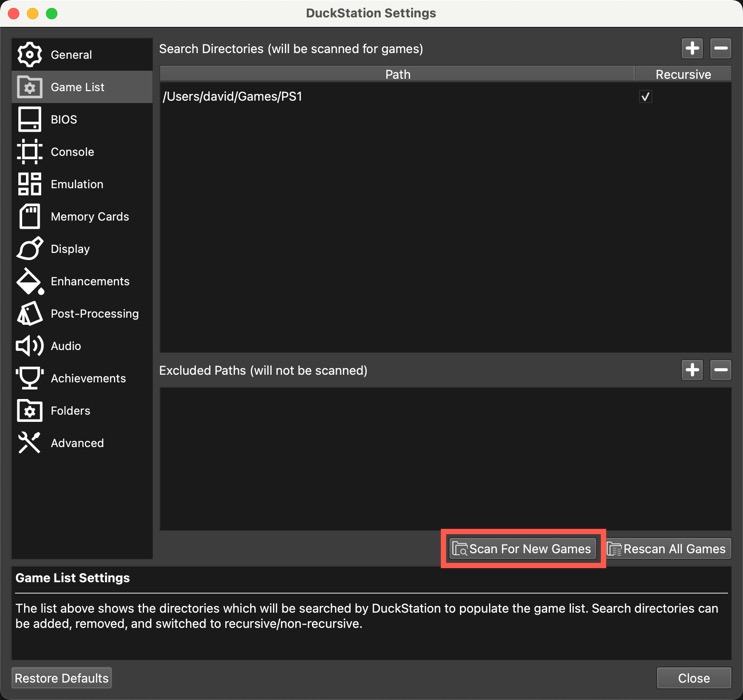Go to Advanced settings label
The height and width of the screenshot is (700, 743).
click(77, 443)
